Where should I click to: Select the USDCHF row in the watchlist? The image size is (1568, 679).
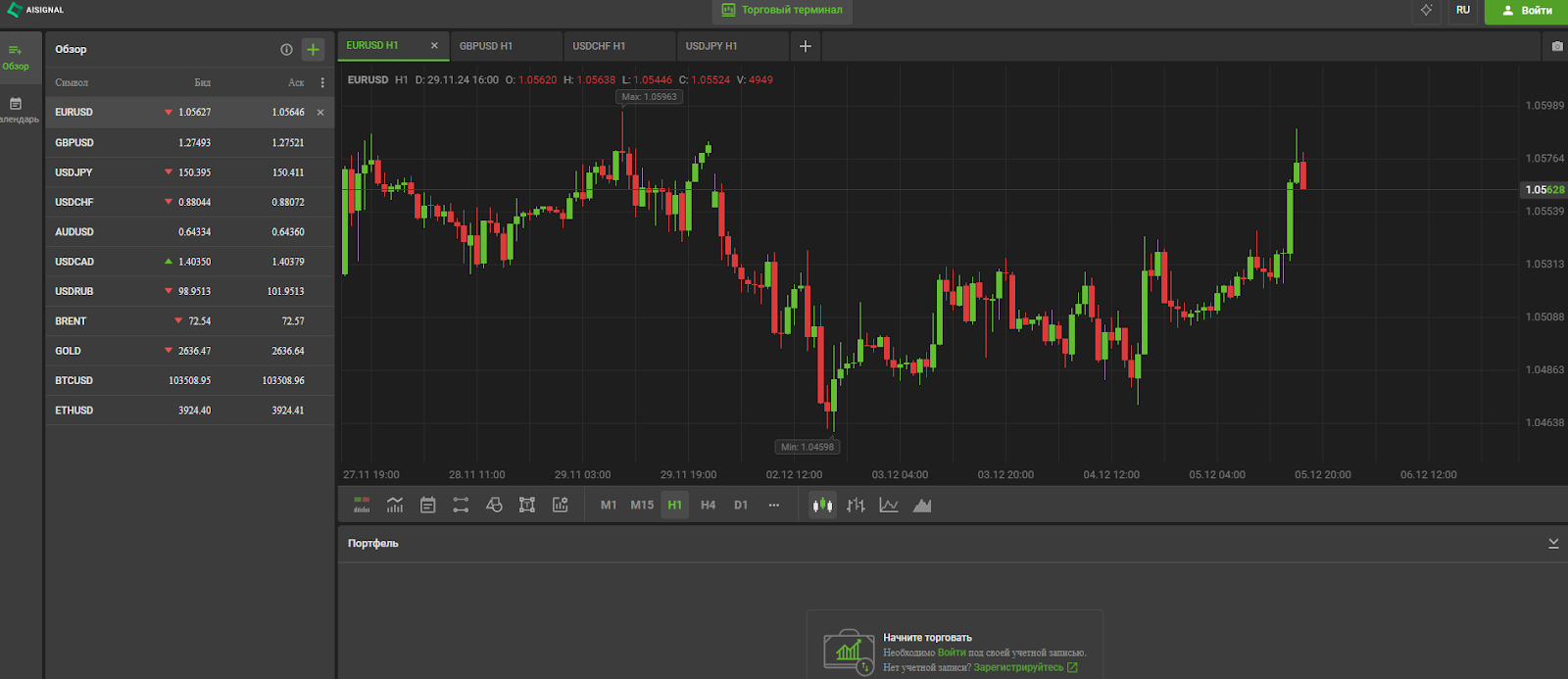pyautogui.click(x=189, y=202)
